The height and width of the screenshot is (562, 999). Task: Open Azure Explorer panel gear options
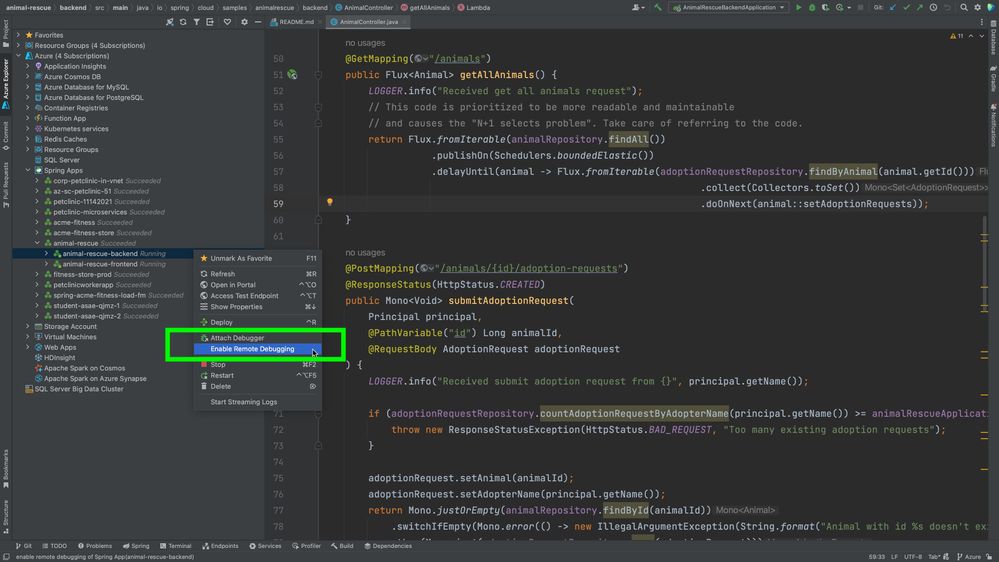(x=244, y=22)
